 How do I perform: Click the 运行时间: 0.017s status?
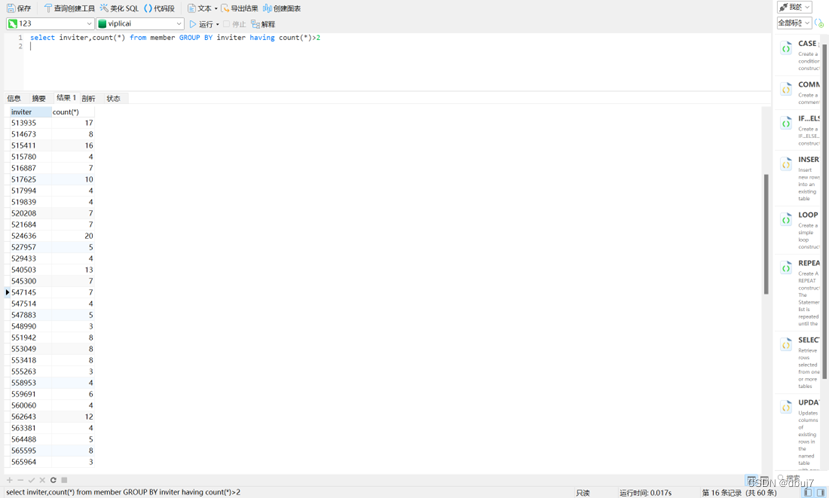[x=646, y=493]
